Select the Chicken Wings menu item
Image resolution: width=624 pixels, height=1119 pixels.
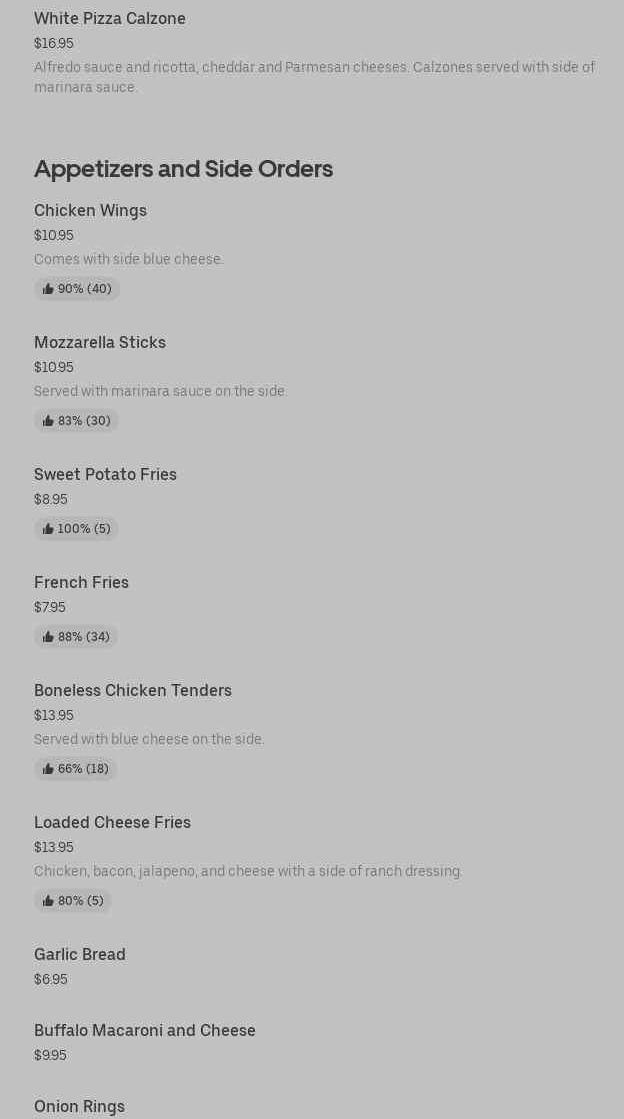90,210
